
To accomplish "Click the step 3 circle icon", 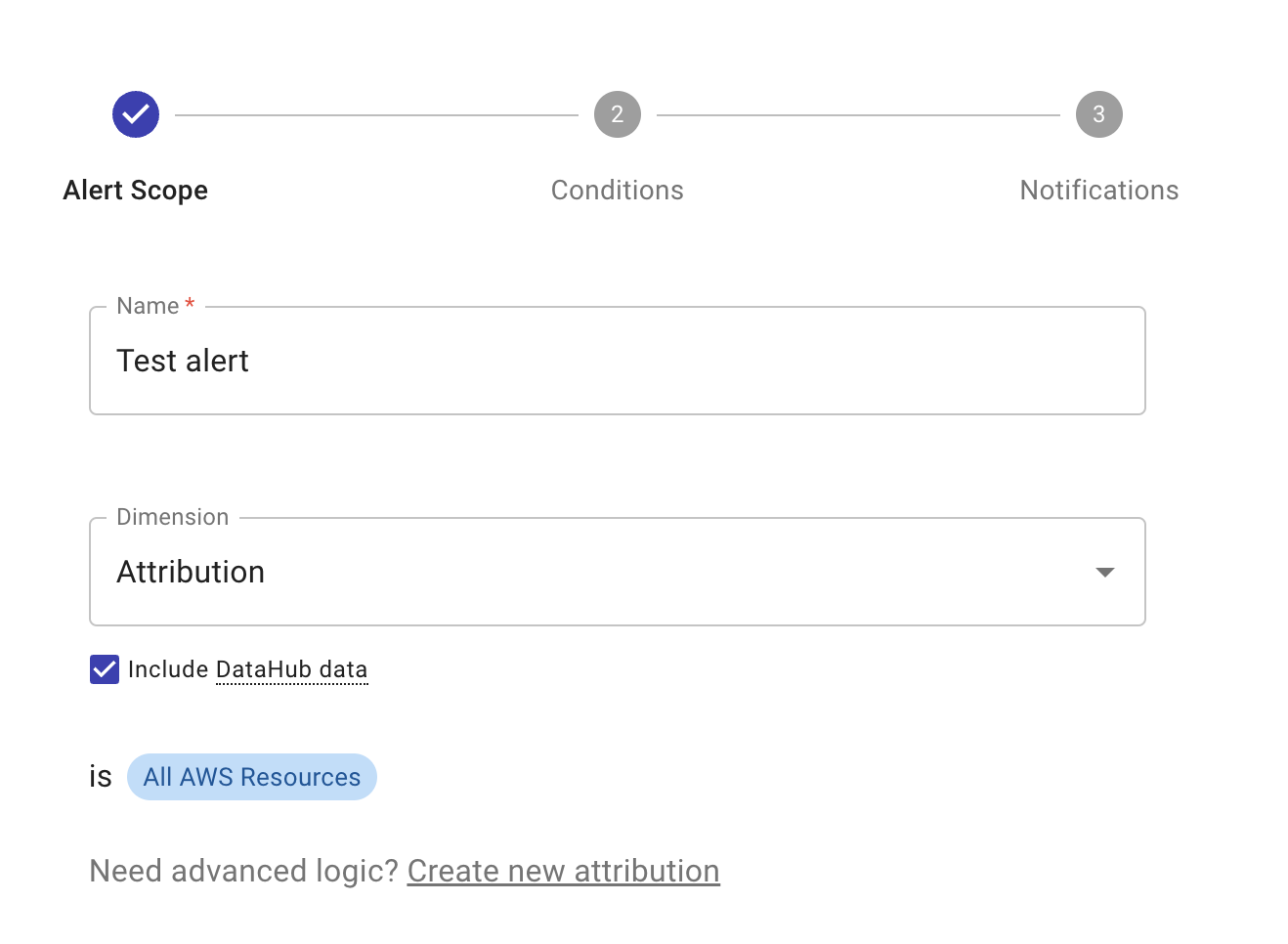I will [1098, 114].
